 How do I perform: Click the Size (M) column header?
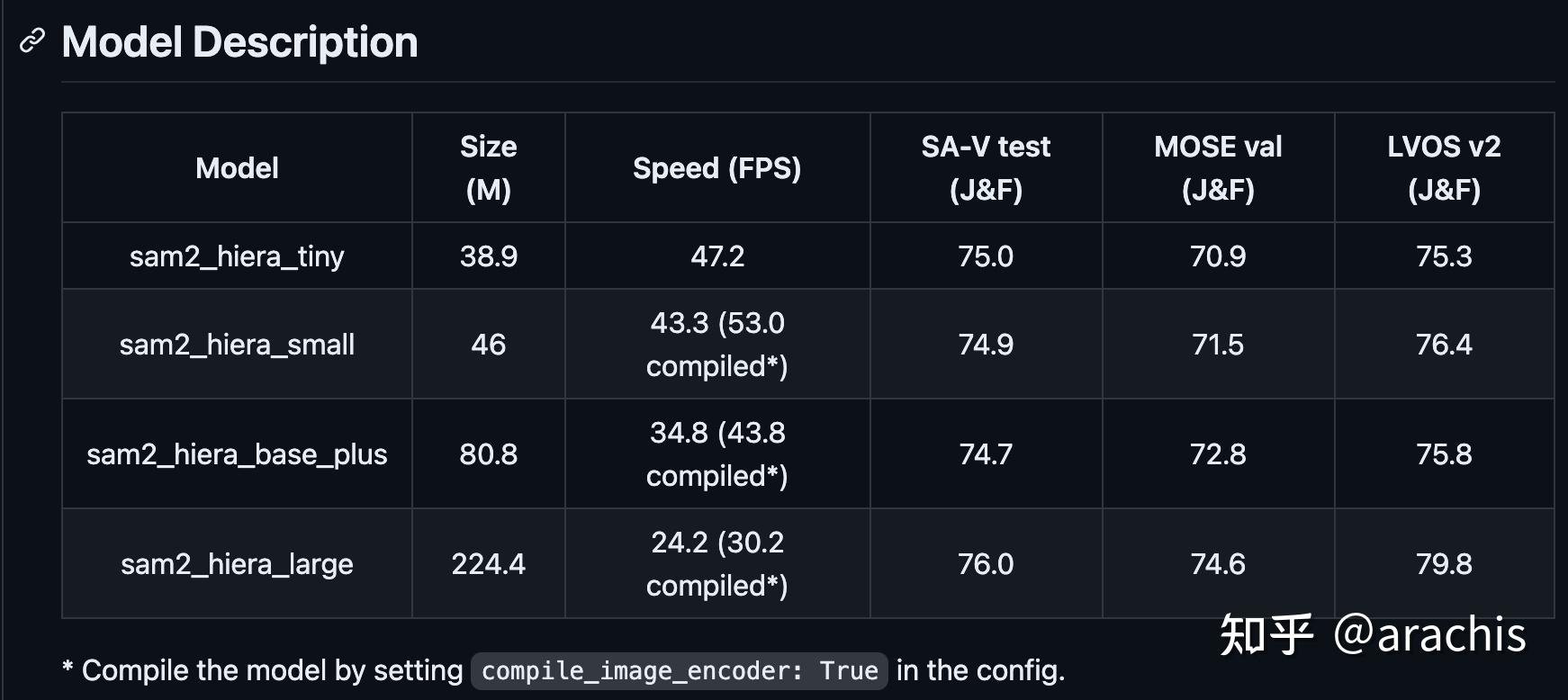coord(488,168)
